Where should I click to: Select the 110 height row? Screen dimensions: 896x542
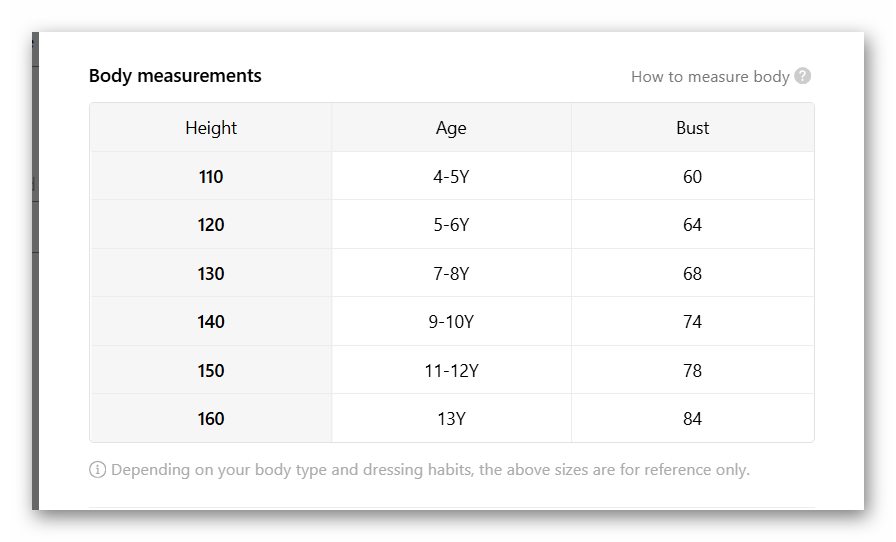[x=211, y=177]
